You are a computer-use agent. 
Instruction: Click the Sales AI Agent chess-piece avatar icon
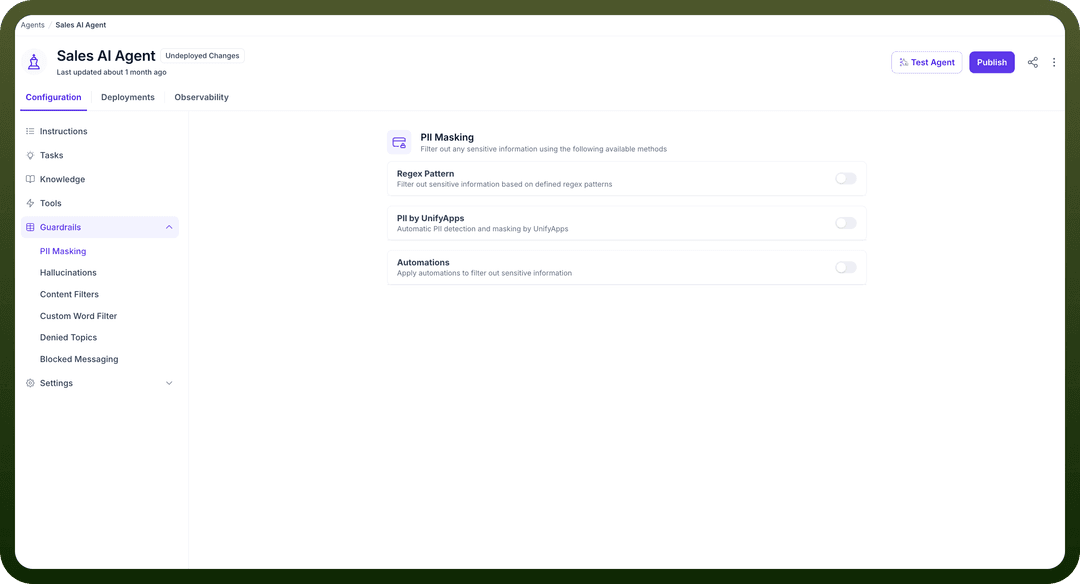pos(34,62)
